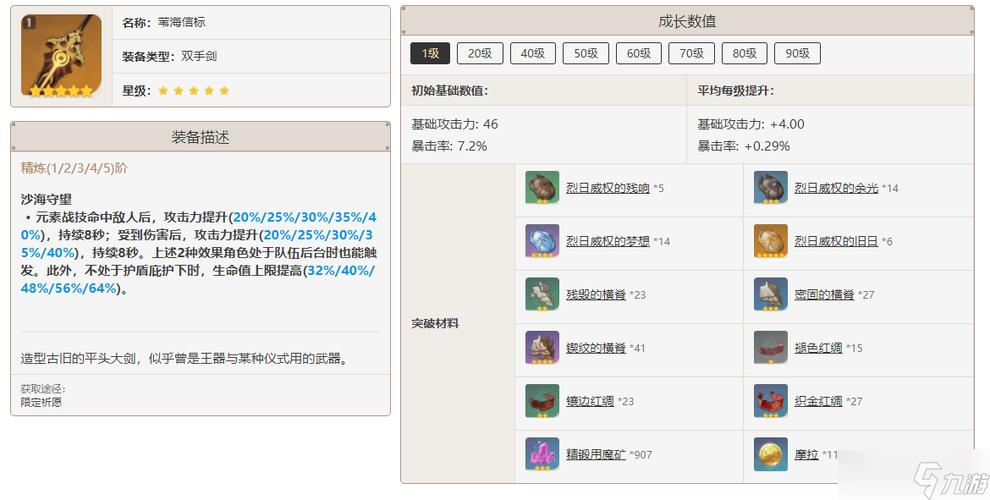
Task: Follow the 残毁的横脊 link
Action: click(596, 295)
